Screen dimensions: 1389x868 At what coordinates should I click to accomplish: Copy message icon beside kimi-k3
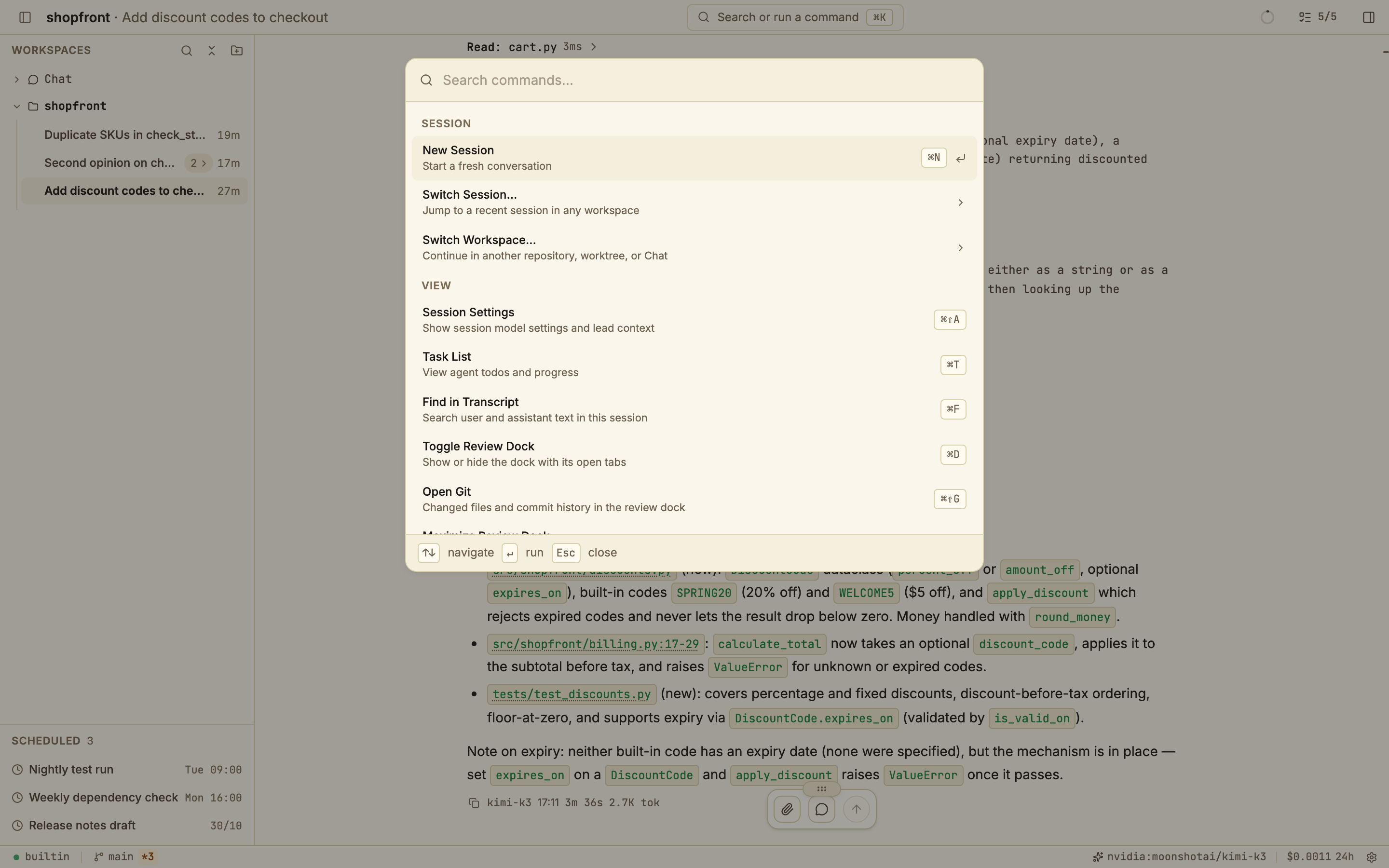[474, 802]
